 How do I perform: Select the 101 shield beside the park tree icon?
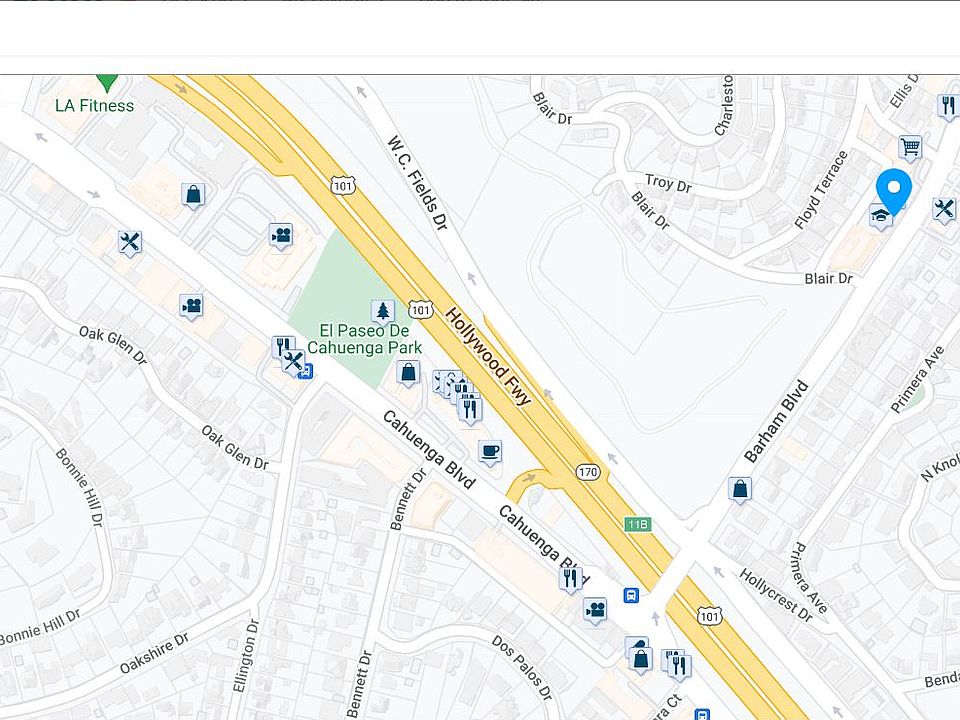tap(420, 310)
